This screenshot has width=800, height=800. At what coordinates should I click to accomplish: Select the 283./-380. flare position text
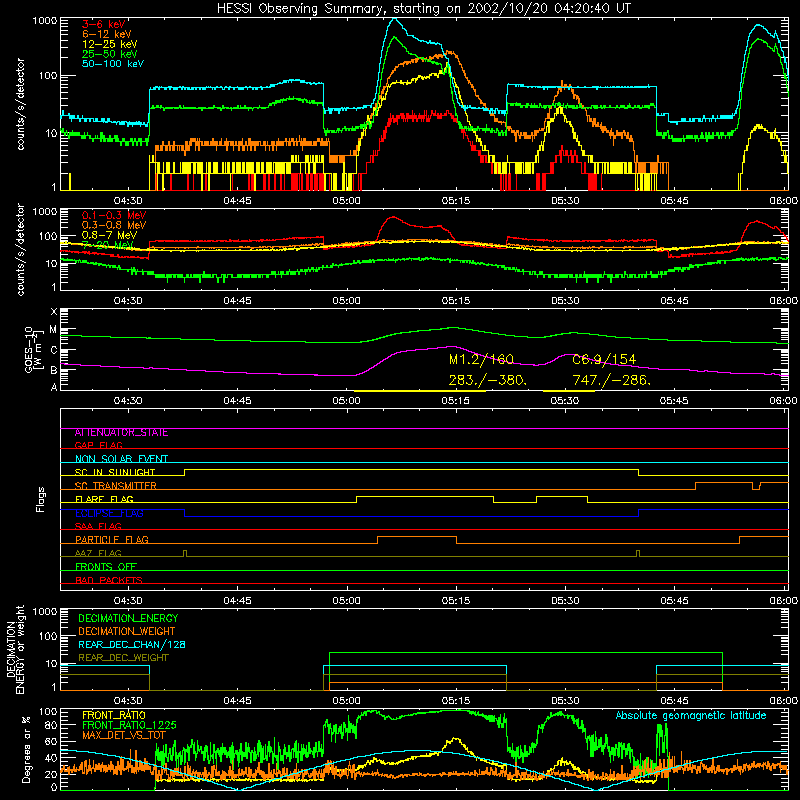coord(487,381)
